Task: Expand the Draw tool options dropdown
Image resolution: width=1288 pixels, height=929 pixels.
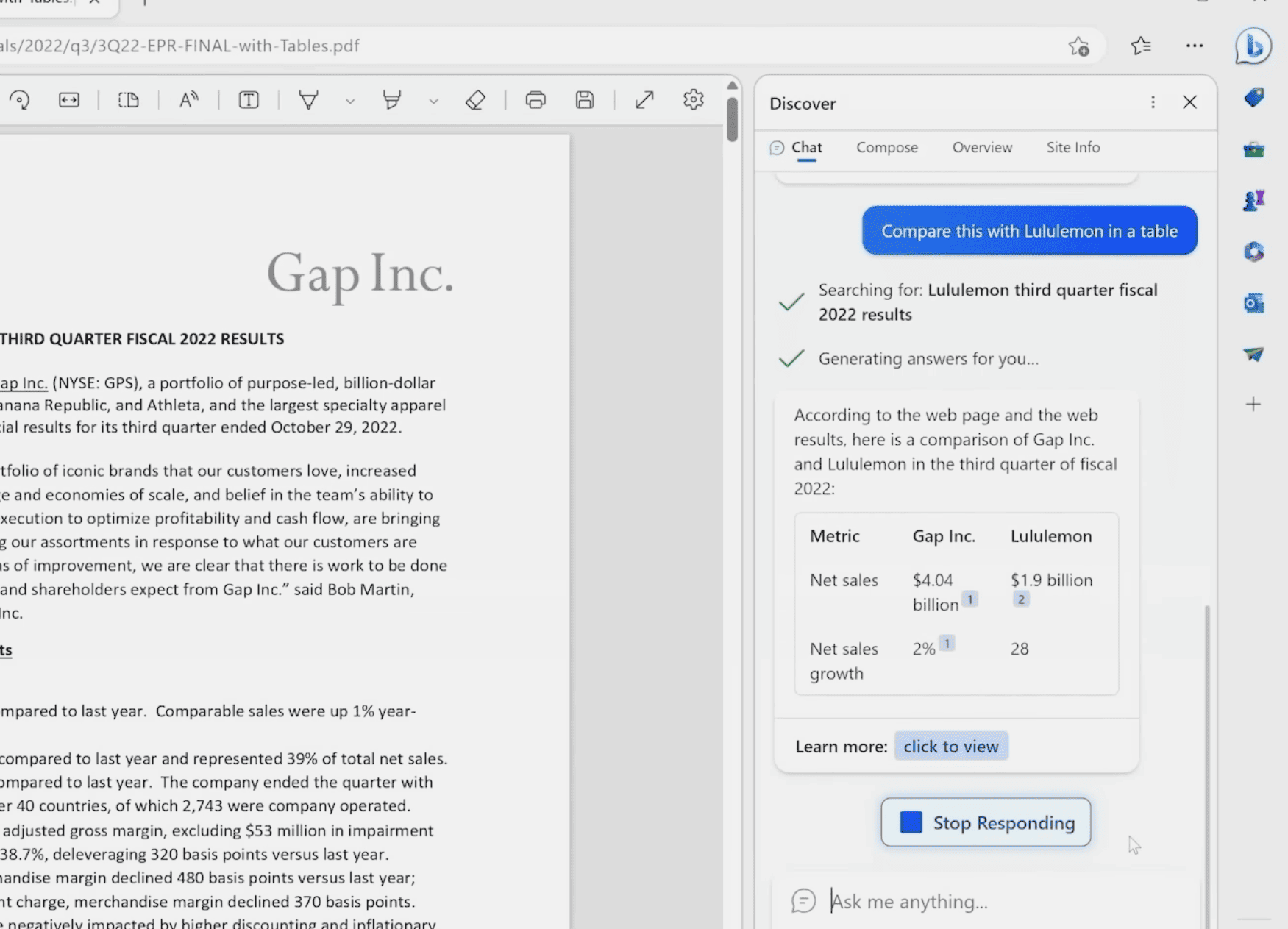Action: (x=350, y=101)
